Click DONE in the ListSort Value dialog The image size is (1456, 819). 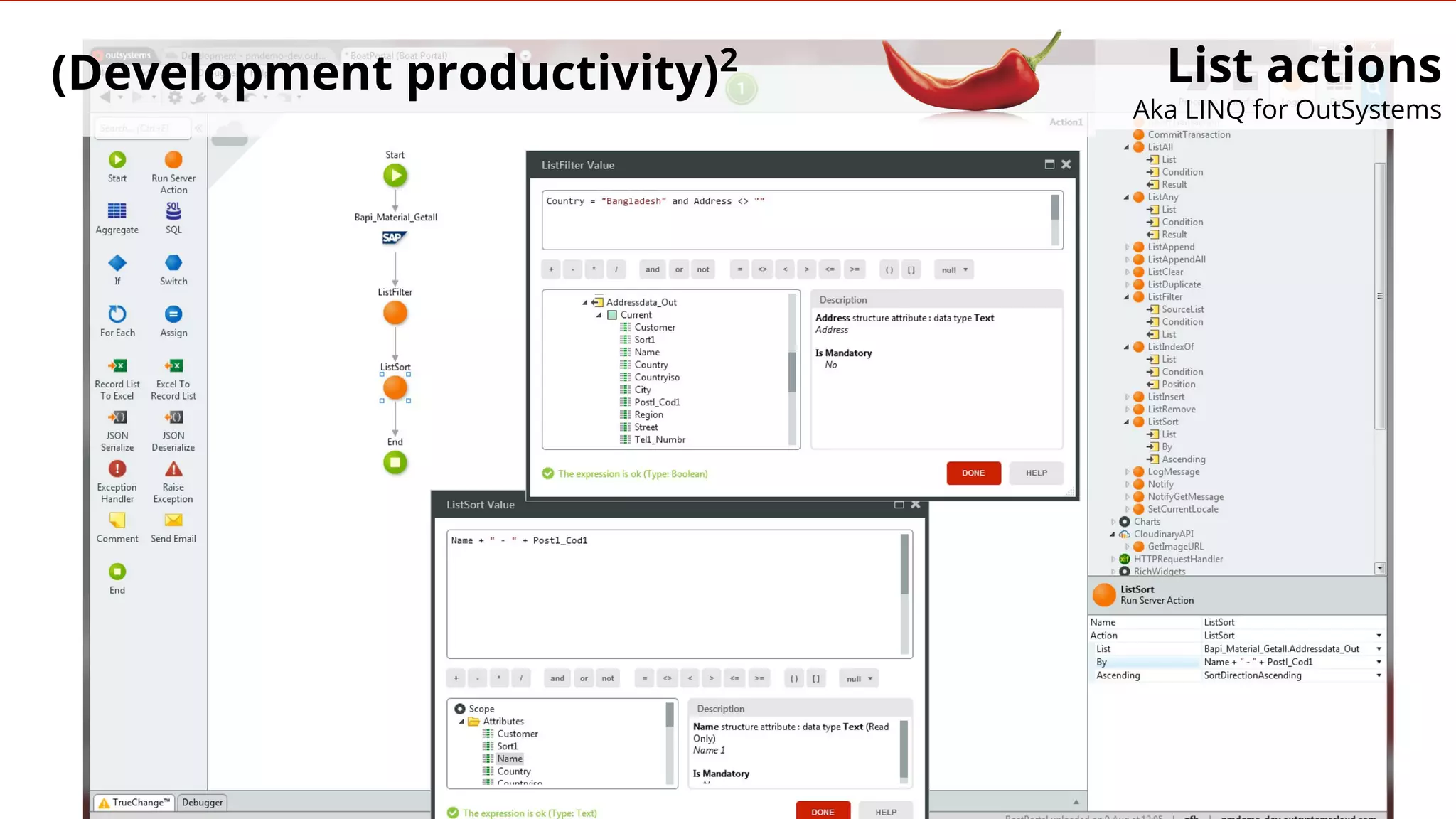click(x=823, y=811)
